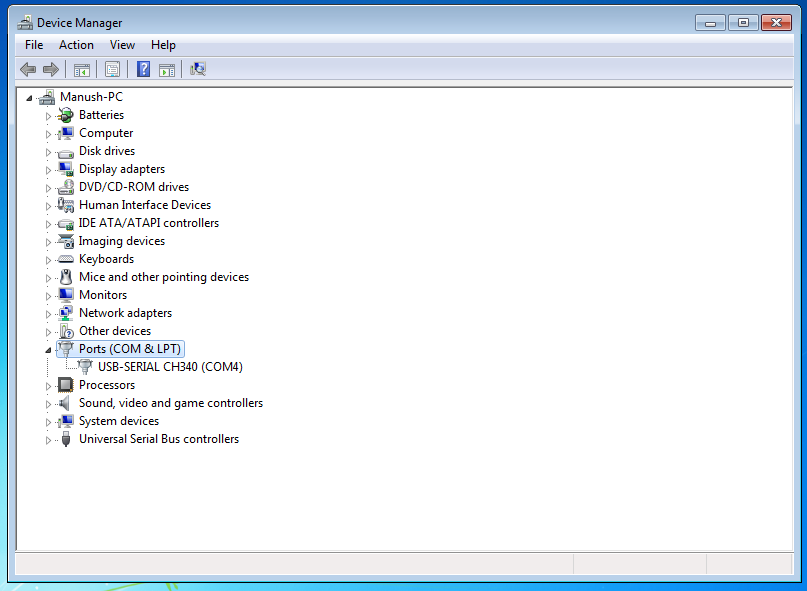Click the Network adapters category icon
The height and width of the screenshot is (591, 807).
pyautogui.click(x=64, y=312)
